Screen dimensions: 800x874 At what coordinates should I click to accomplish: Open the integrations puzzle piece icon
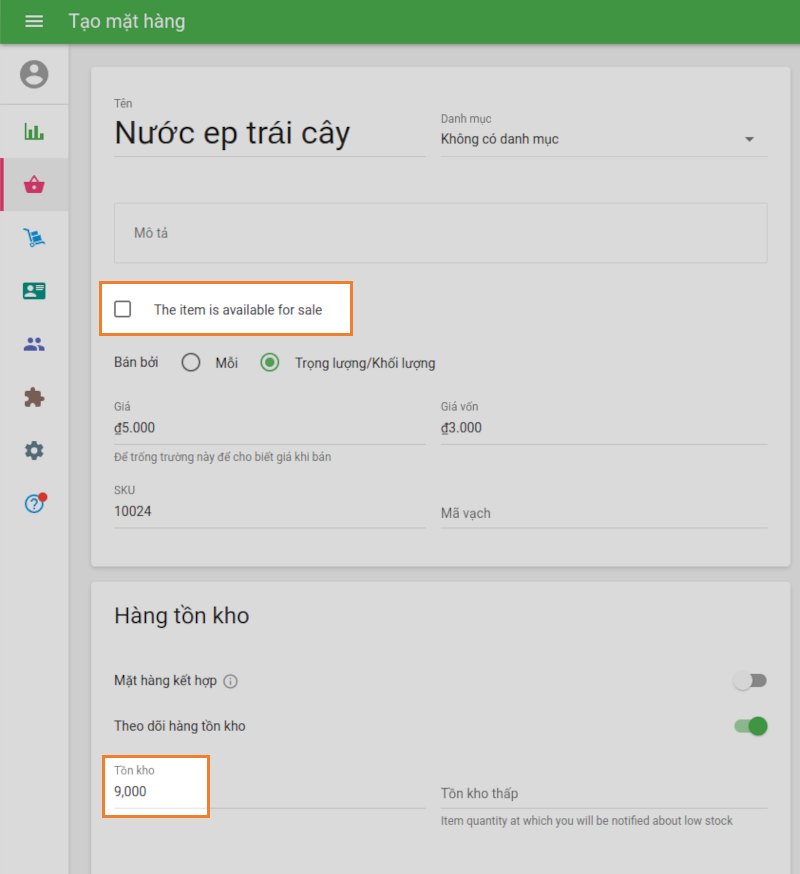(x=34, y=397)
